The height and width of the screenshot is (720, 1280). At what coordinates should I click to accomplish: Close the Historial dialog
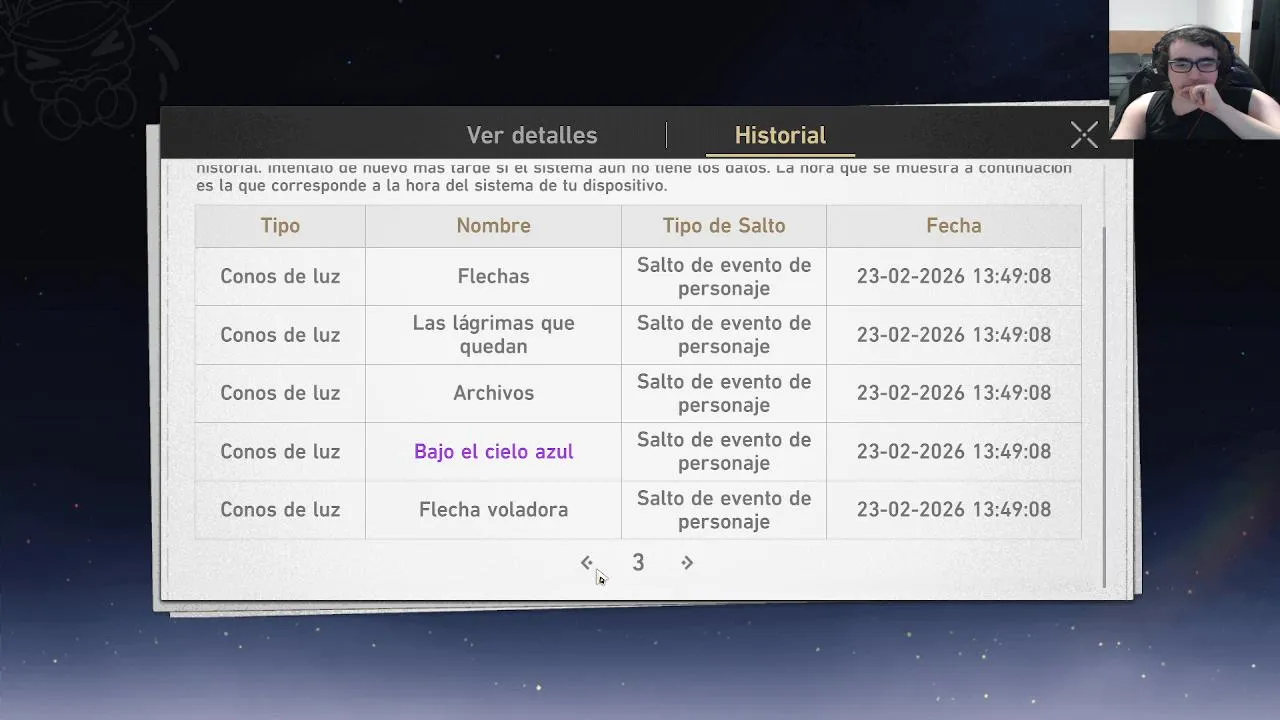[1084, 135]
